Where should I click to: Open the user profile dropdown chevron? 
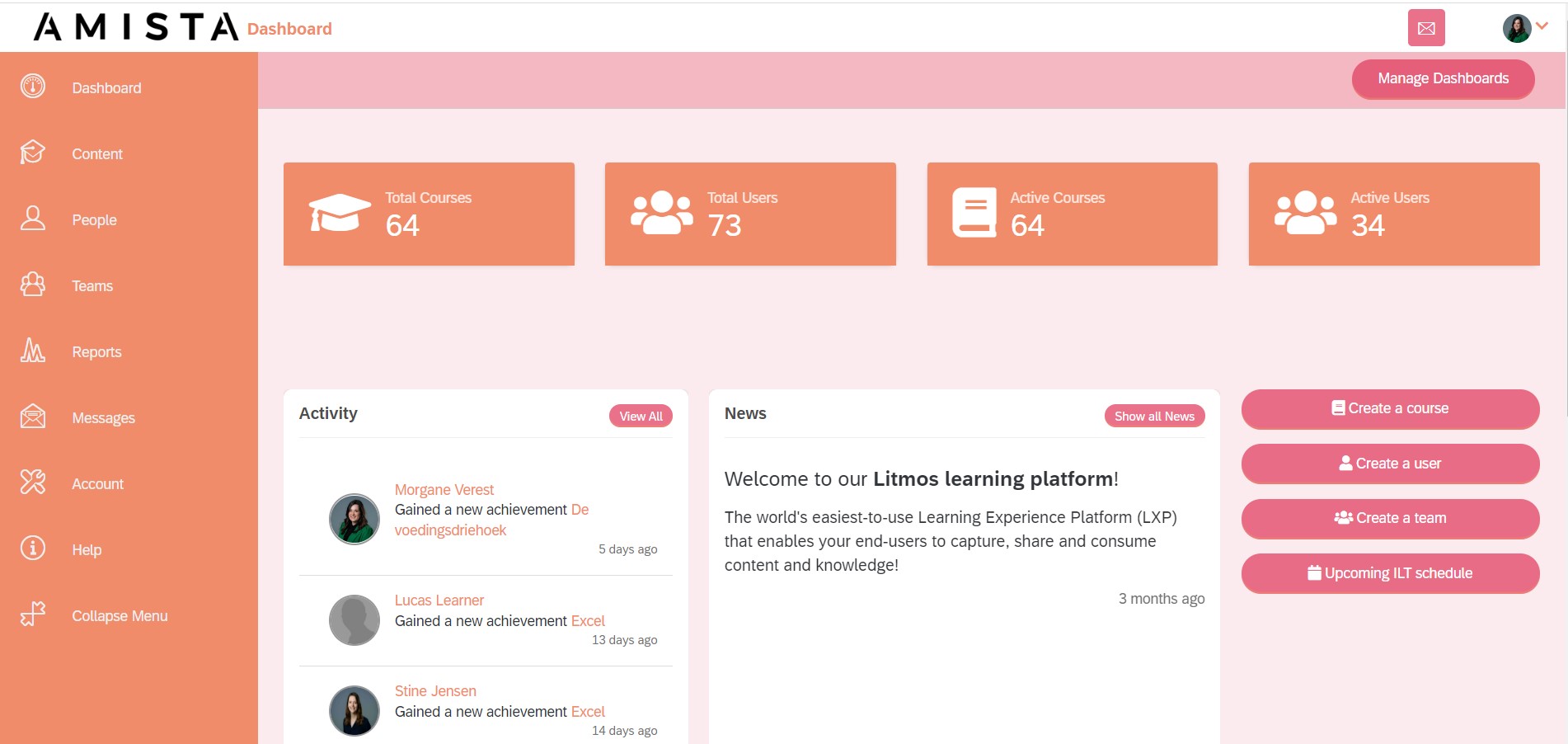click(x=1542, y=27)
